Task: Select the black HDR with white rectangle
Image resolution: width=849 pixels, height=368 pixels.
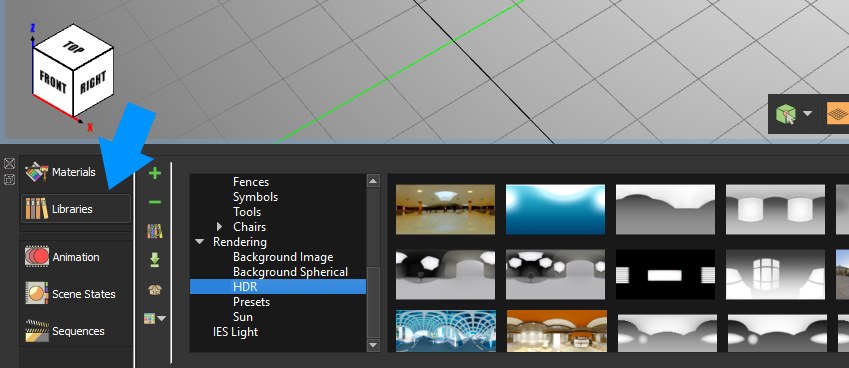Action: coord(665,274)
